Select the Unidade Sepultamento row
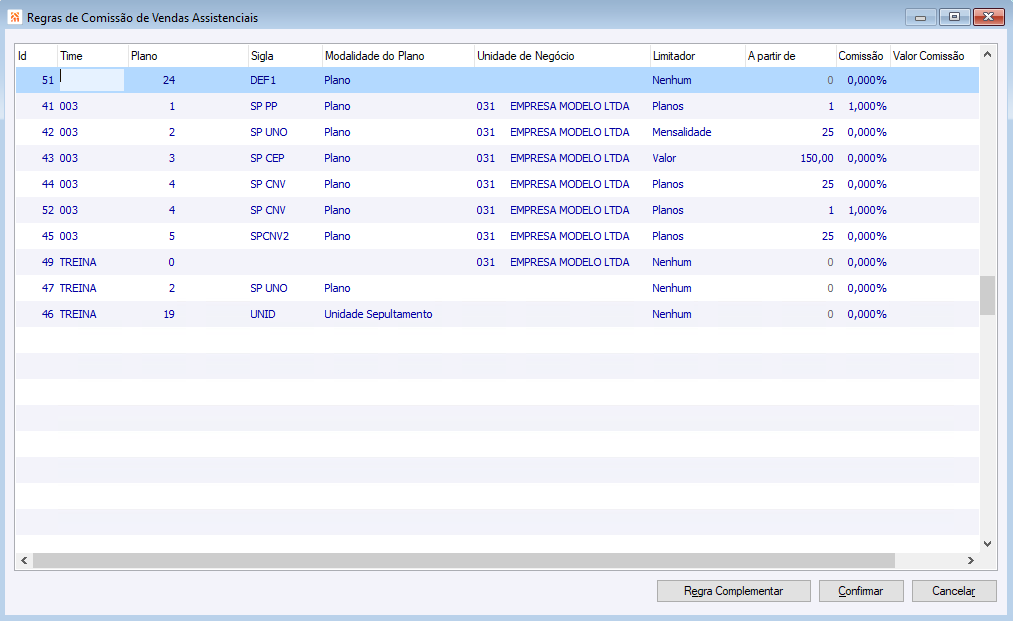 497,314
